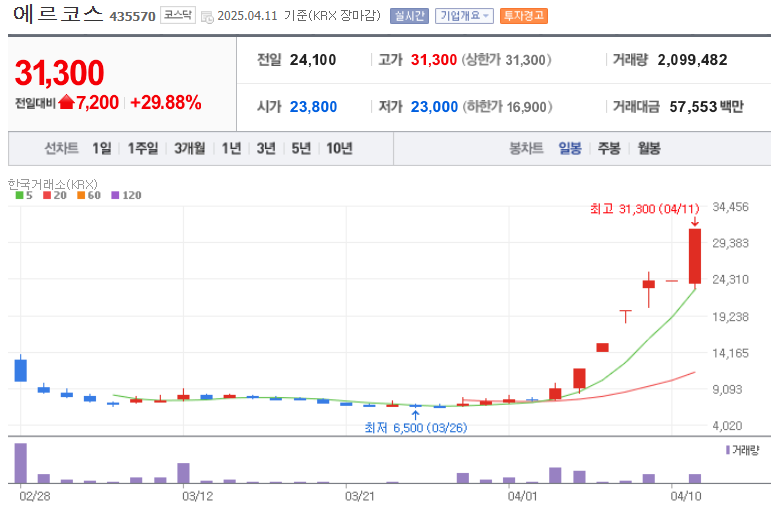Switch to 주봉 weekly candle chart
This screenshot has width=771, height=510.
coord(609,148)
